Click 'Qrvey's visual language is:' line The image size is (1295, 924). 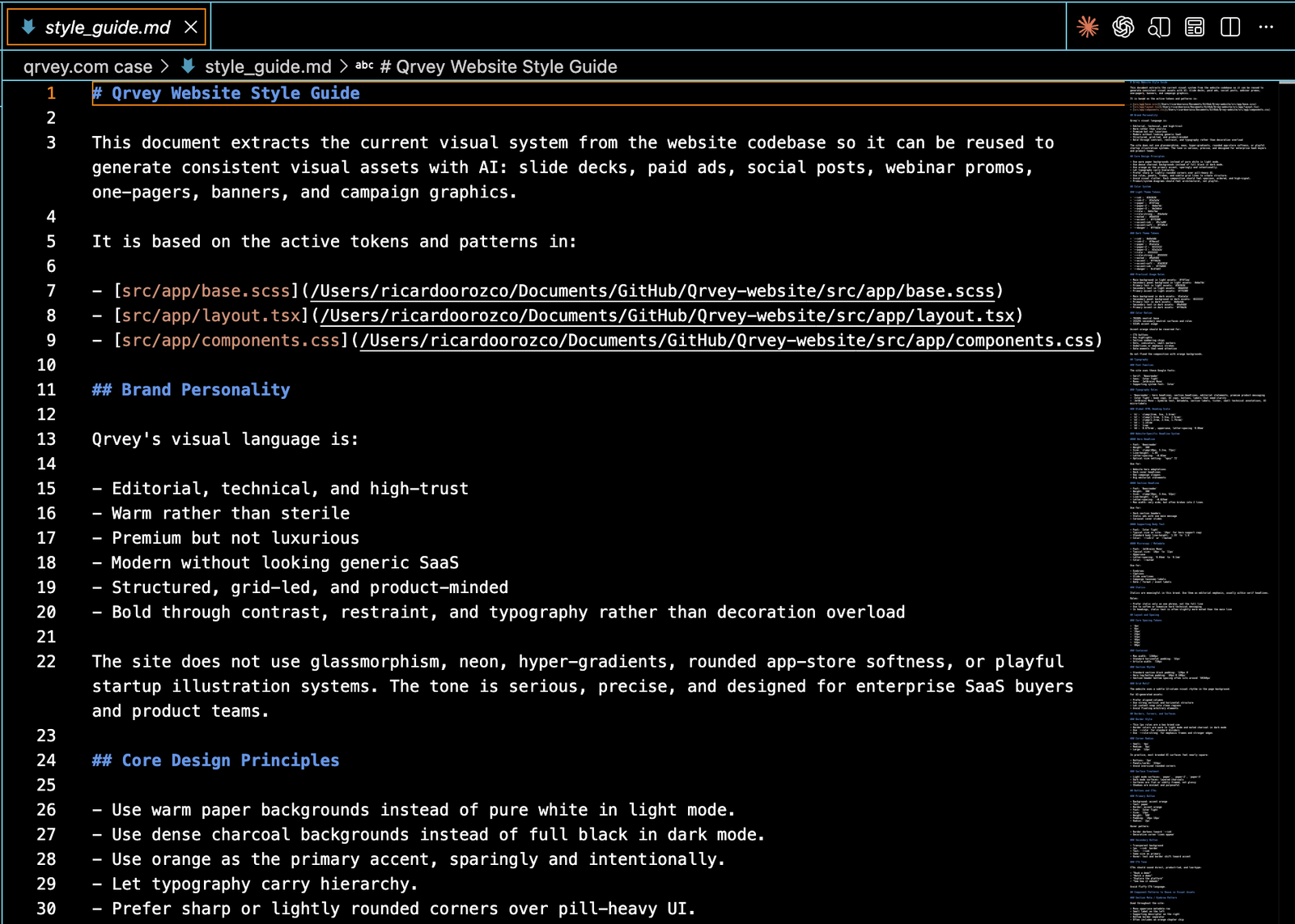pos(225,439)
